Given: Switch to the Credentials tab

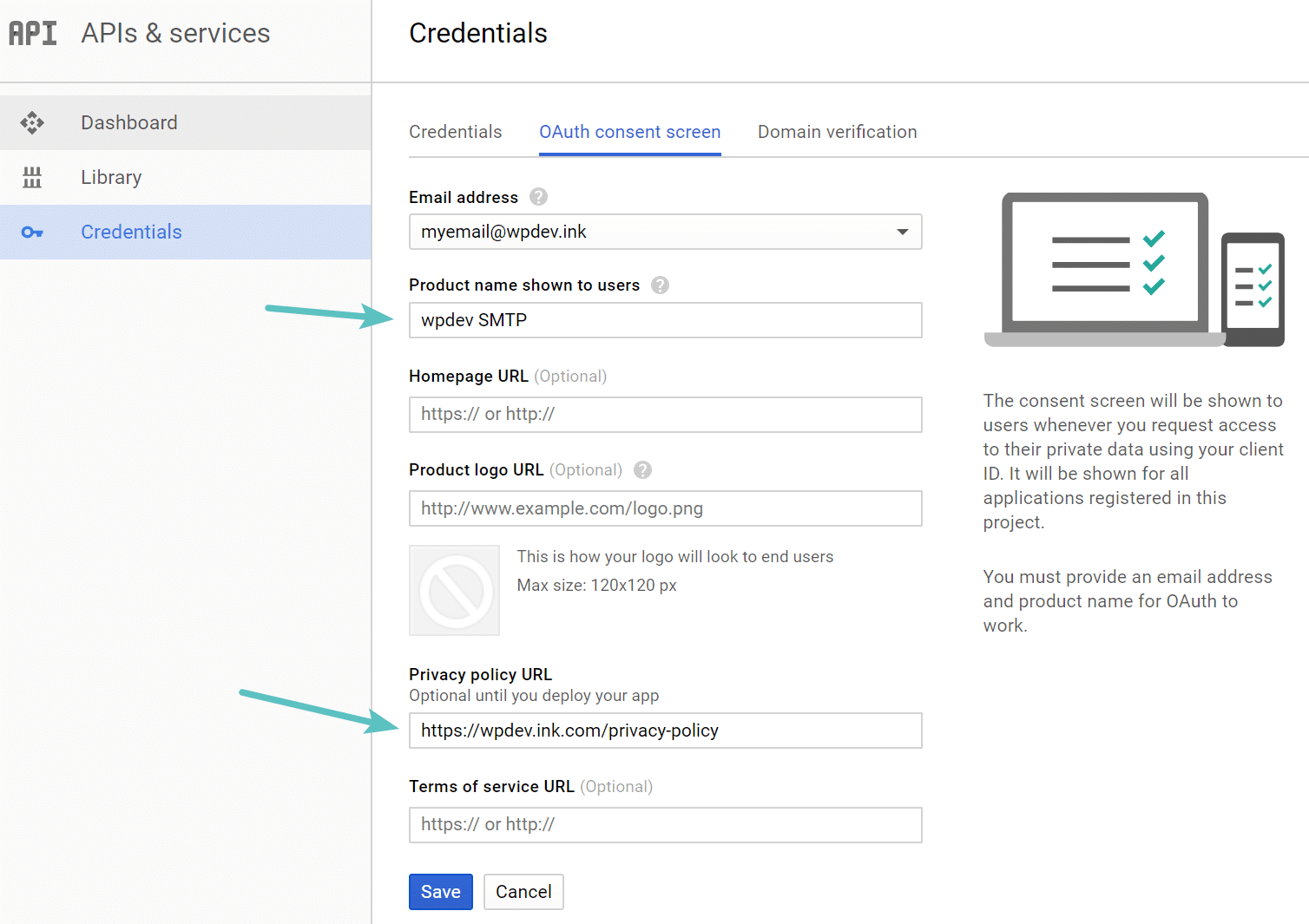Looking at the screenshot, I should pos(455,132).
